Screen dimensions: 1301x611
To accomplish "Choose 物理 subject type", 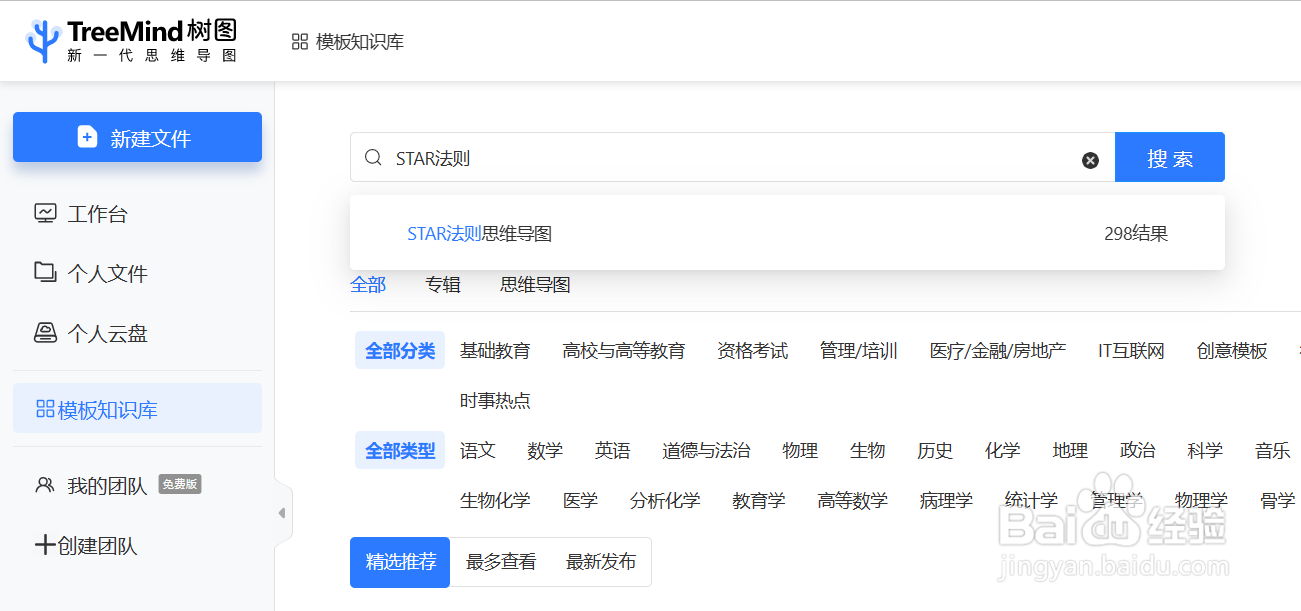I will 800,451.
